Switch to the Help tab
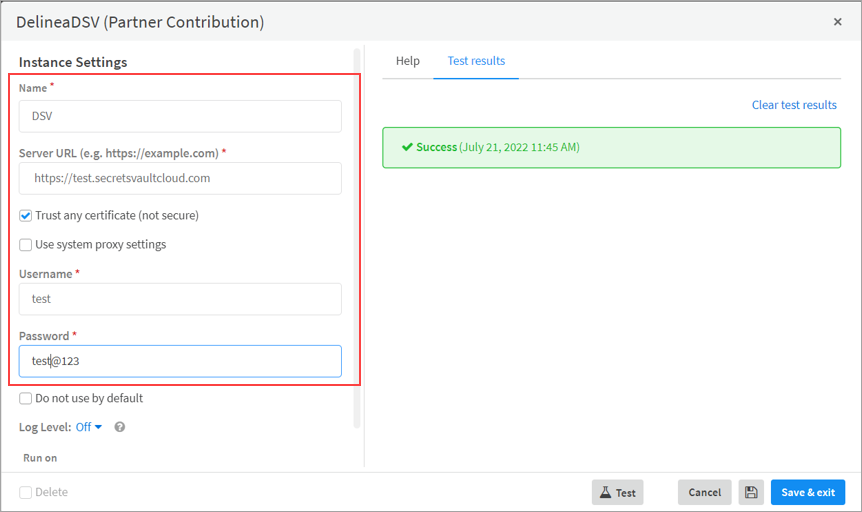This screenshot has width=862, height=512. 407,61
